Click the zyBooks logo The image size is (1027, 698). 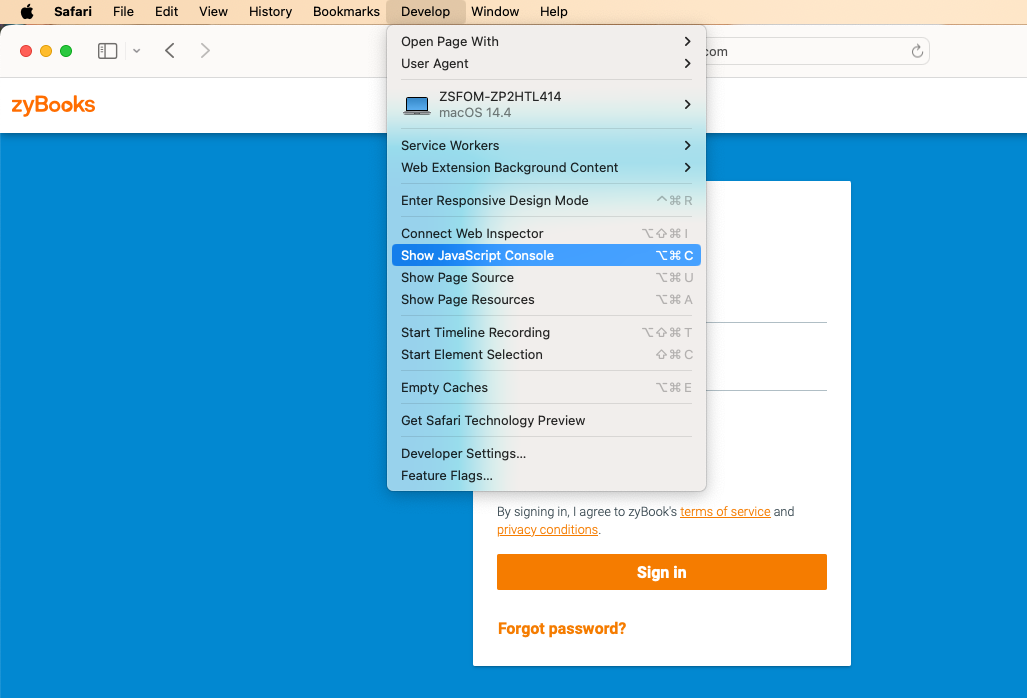[x=52, y=104]
